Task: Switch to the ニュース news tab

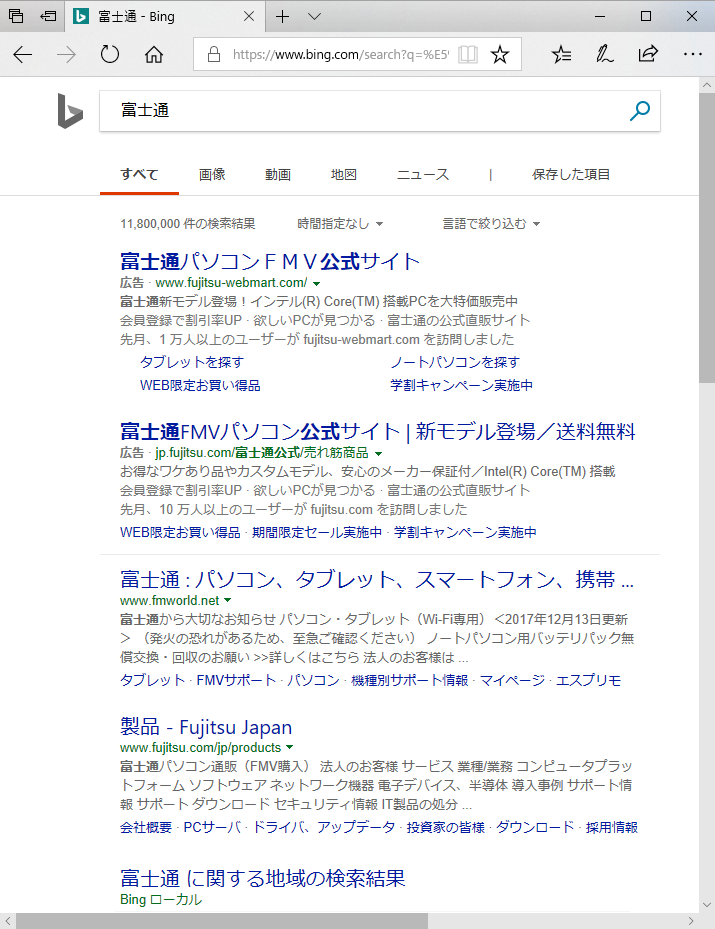Action: [x=423, y=174]
